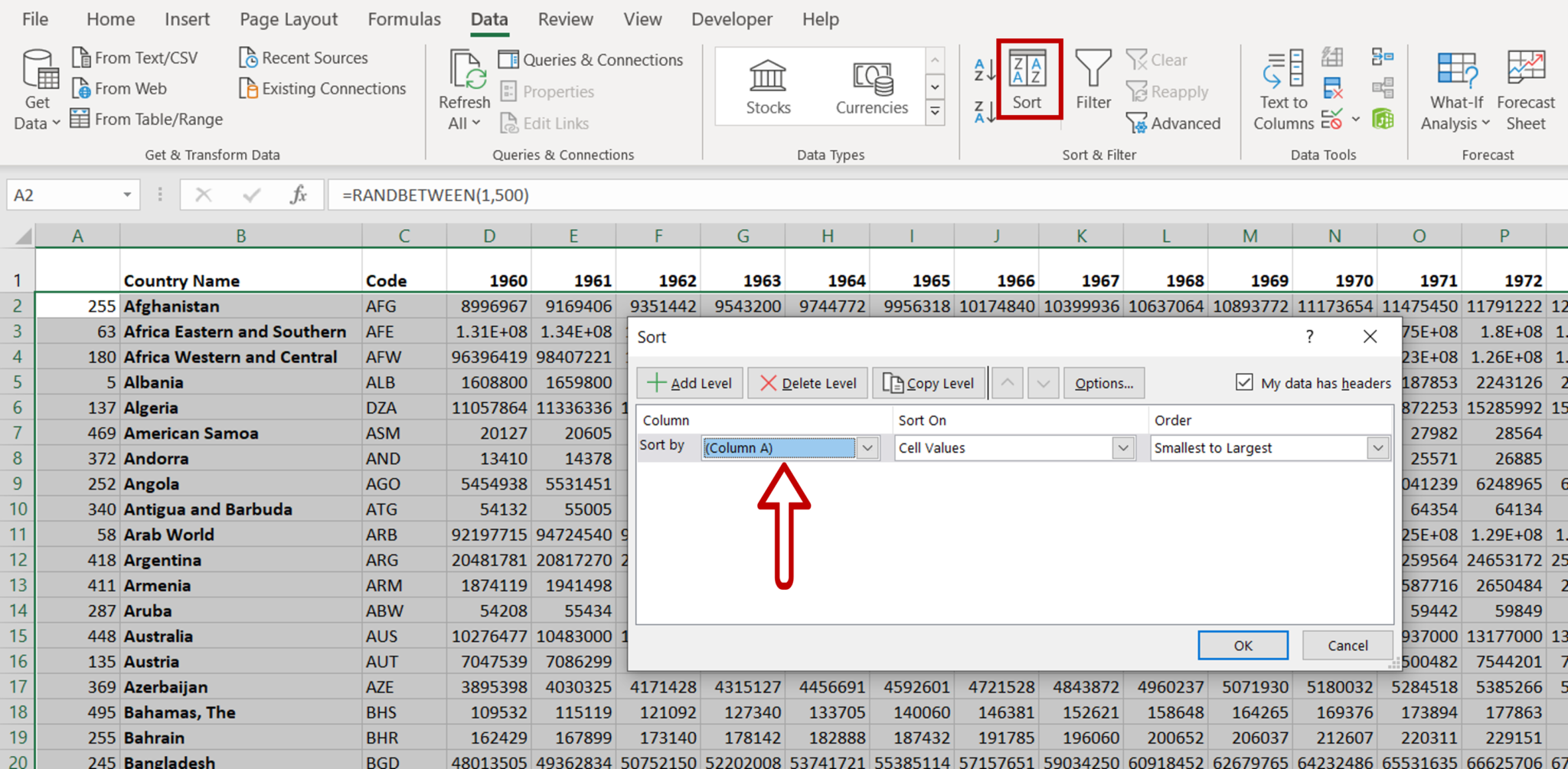Switch to the Formulas ribbon tab

click(x=403, y=19)
